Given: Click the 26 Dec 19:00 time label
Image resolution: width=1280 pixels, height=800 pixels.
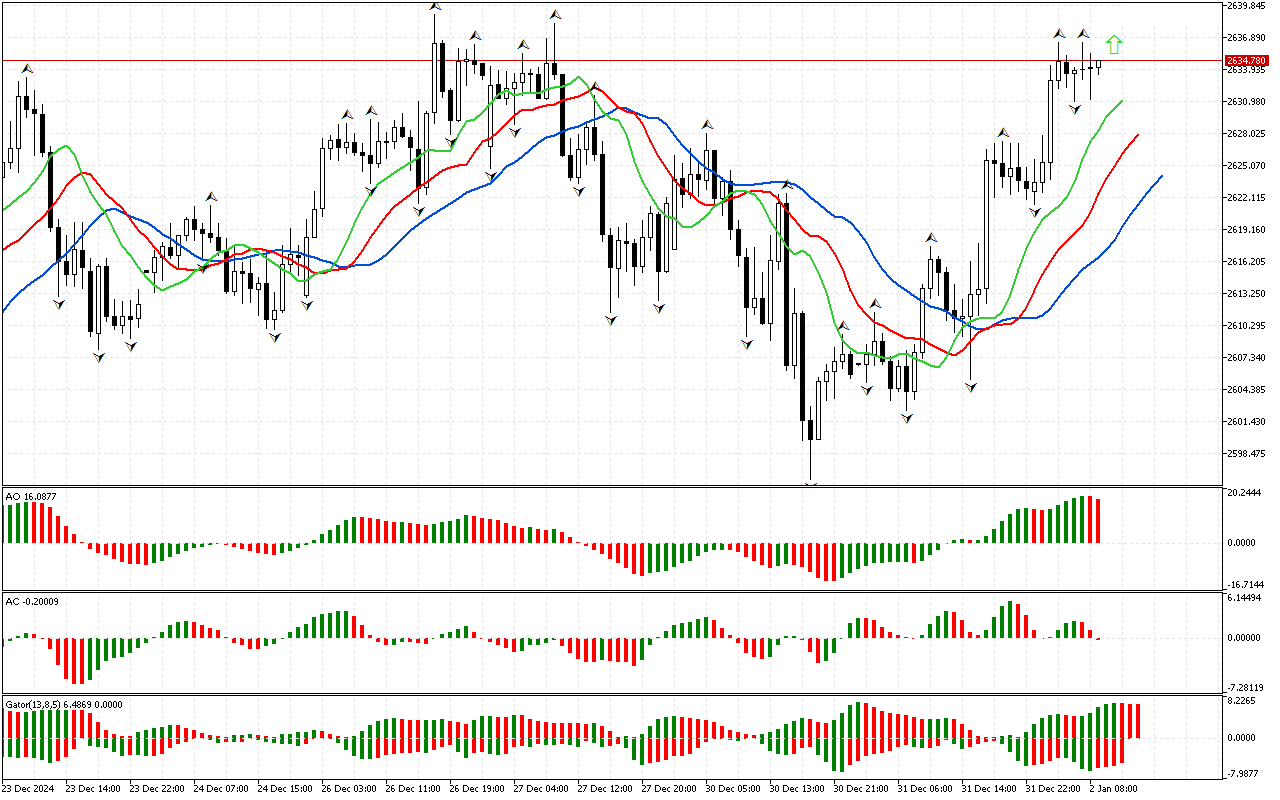Looking at the screenshot, I should (x=478, y=789).
